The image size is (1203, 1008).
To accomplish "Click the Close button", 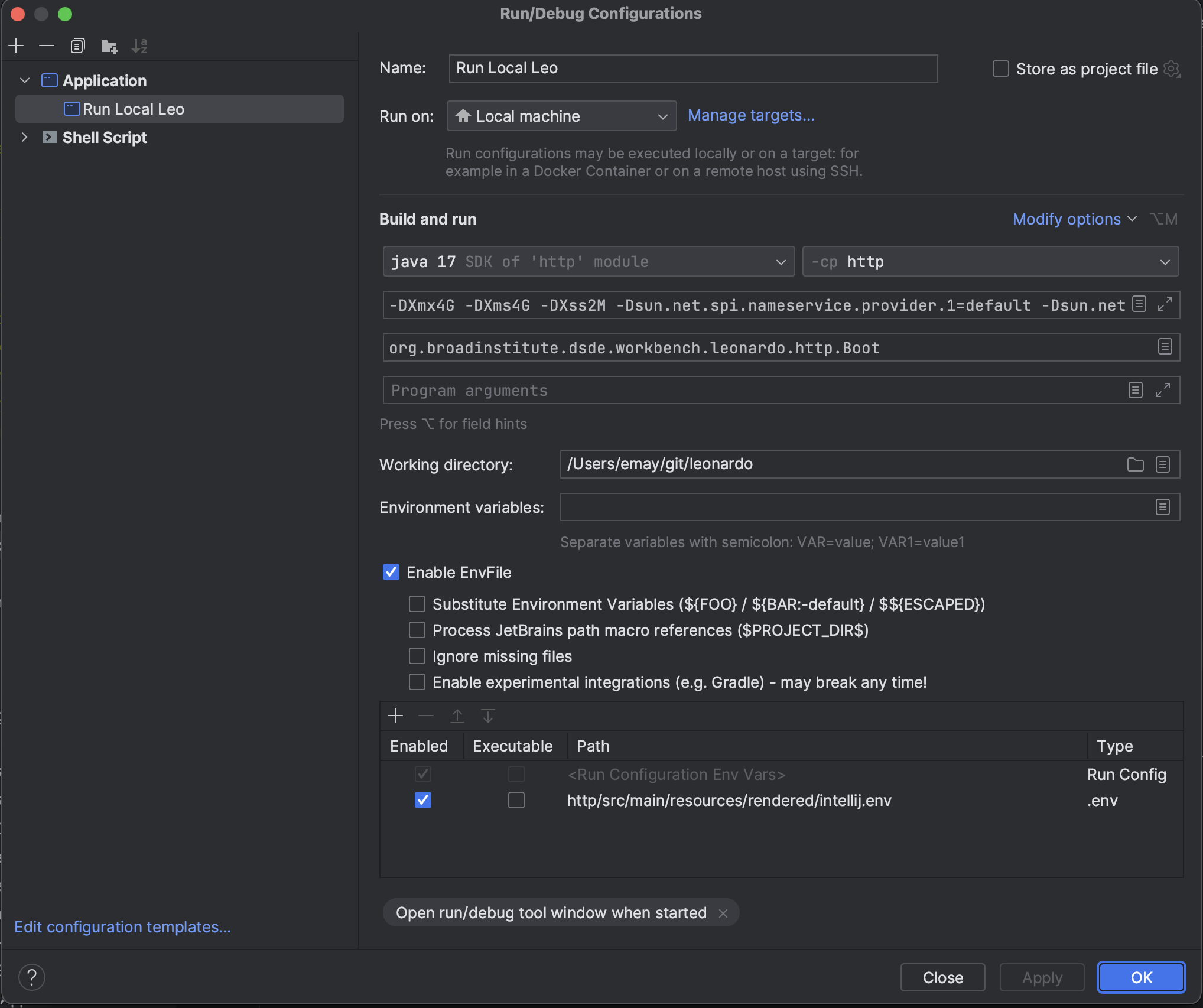I will [942, 977].
